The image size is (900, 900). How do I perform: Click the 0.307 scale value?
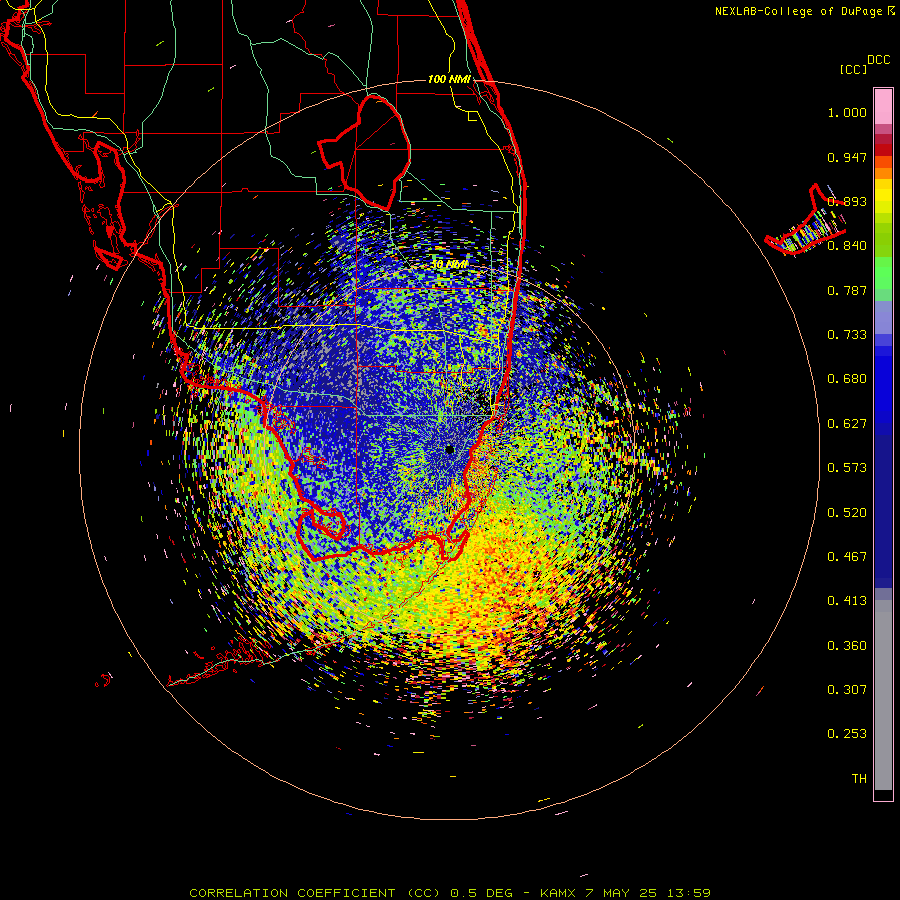pyautogui.click(x=847, y=690)
